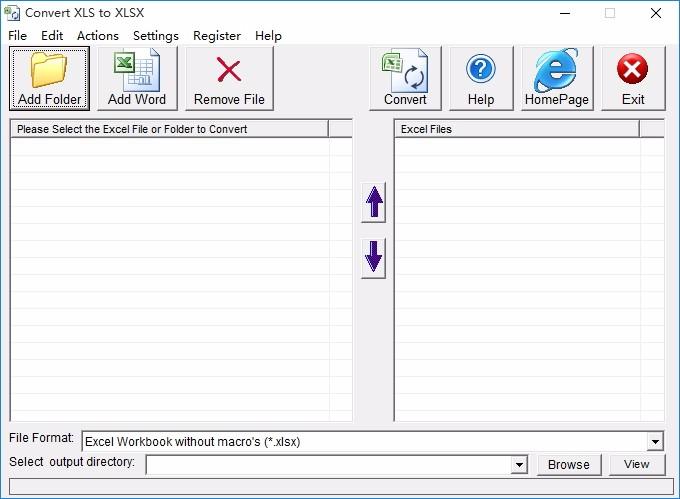Click the red Exit toolbar button
The image size is (680, 499).
(x=633, y=78)
